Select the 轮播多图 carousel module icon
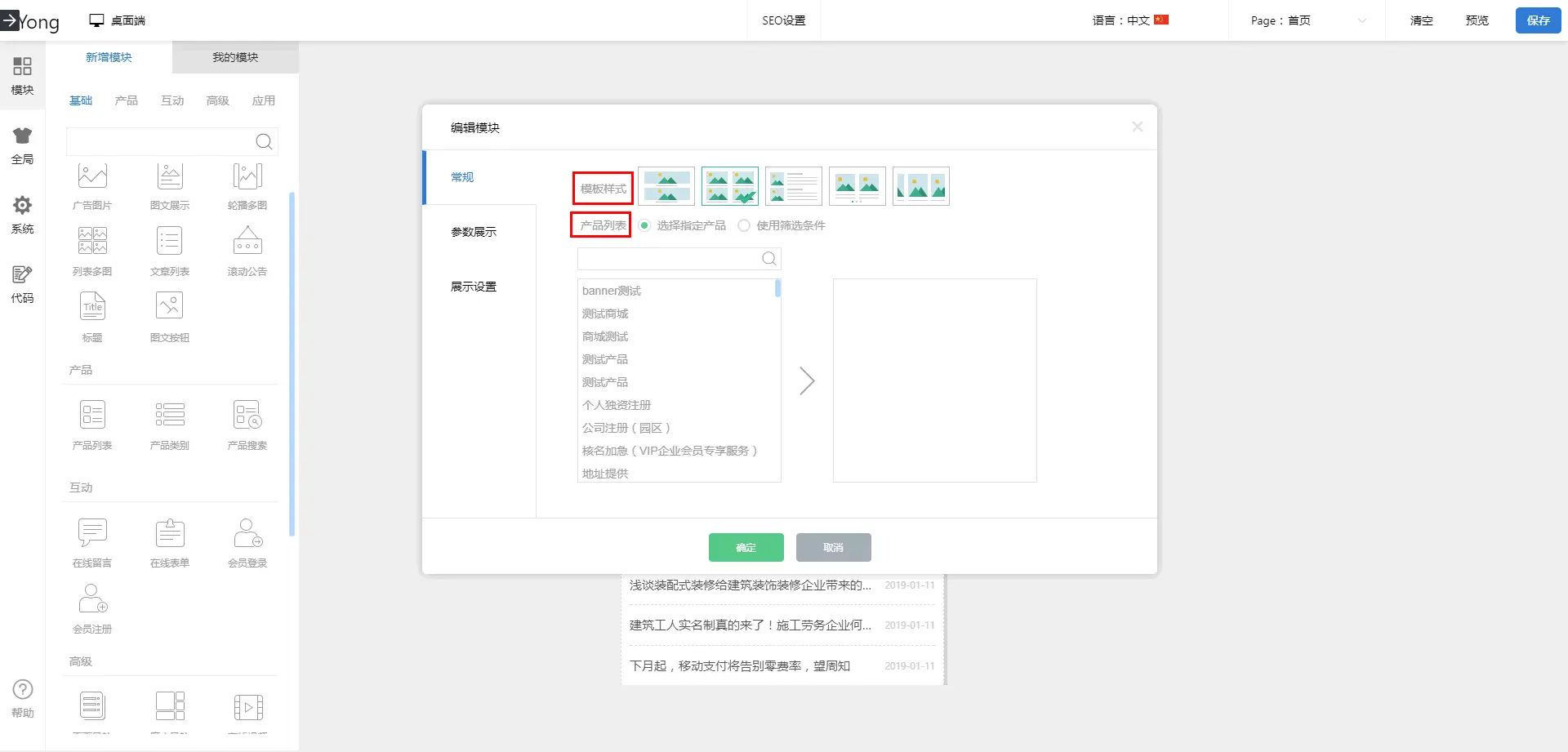The width and height of the screenshot is (1568, 752). point(247,177)
